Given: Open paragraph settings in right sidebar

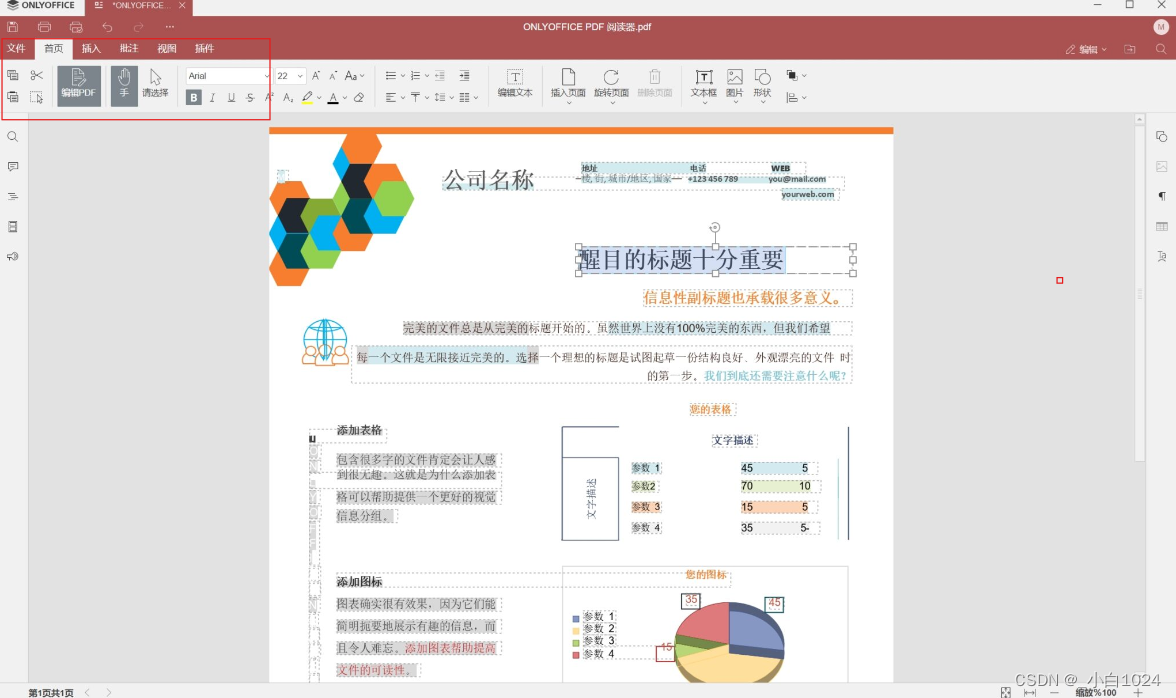Looking at the screenshot, I should coord(1162,196).
